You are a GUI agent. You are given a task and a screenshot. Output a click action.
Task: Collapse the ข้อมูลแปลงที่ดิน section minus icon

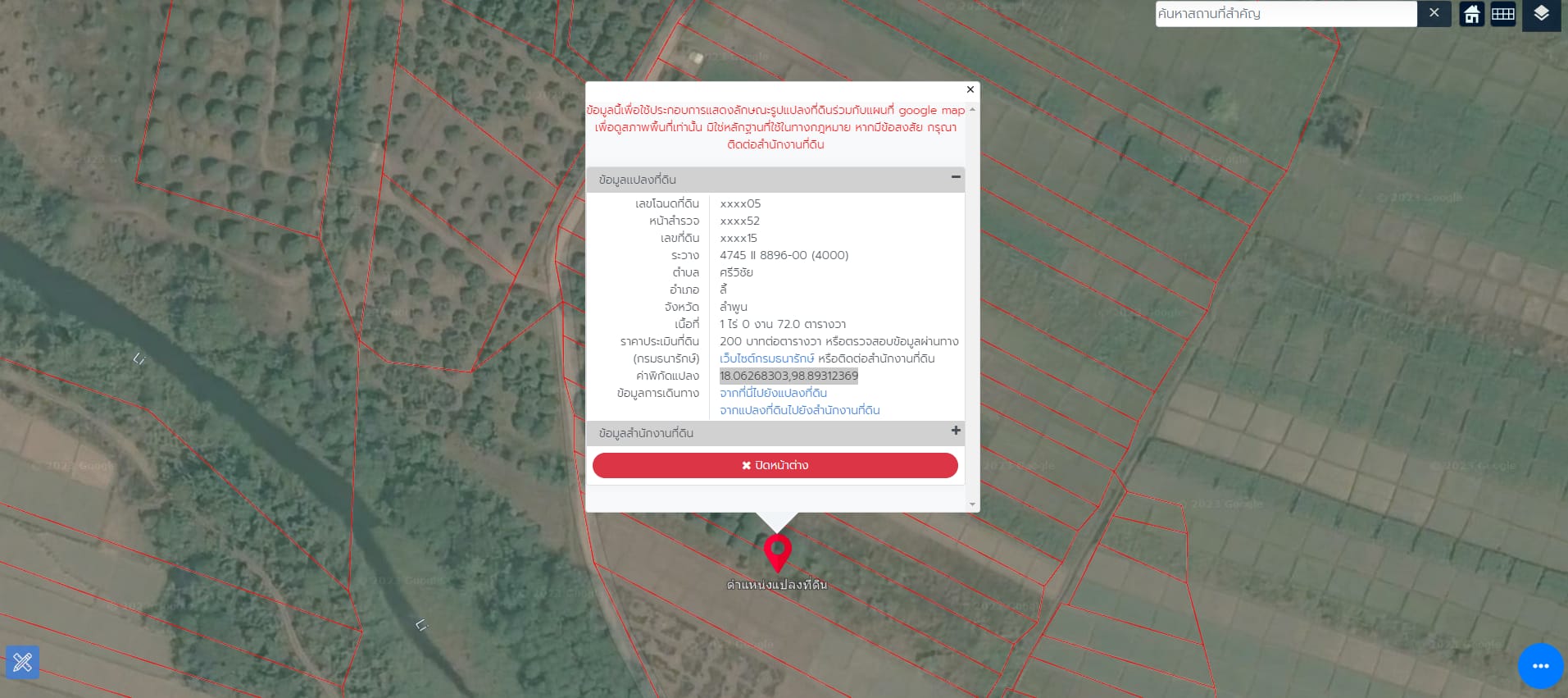pos(956,176)
